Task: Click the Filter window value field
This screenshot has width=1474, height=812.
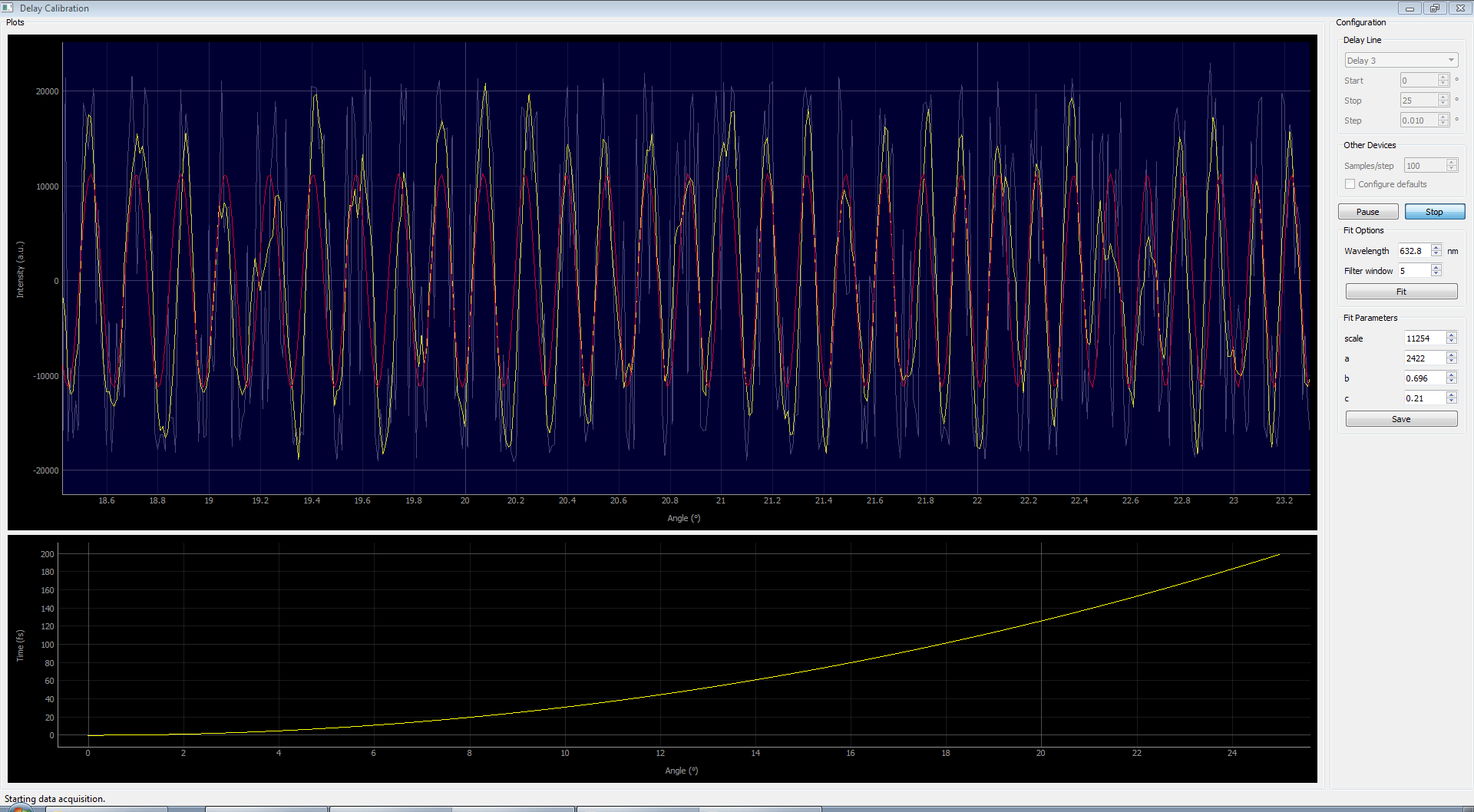Action: [1413, 270]
